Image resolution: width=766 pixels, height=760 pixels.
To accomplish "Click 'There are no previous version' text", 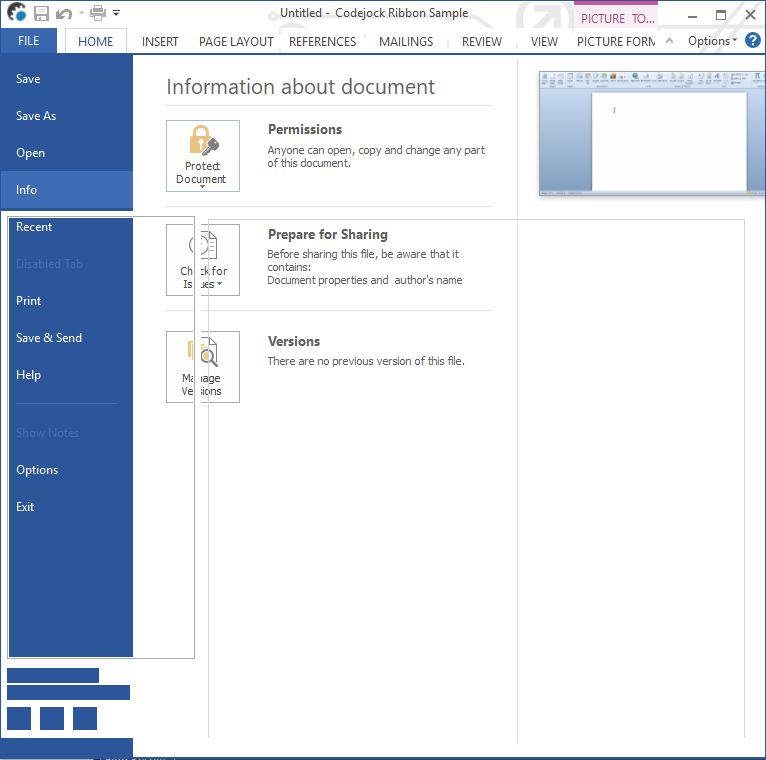I will pos(366,361).
